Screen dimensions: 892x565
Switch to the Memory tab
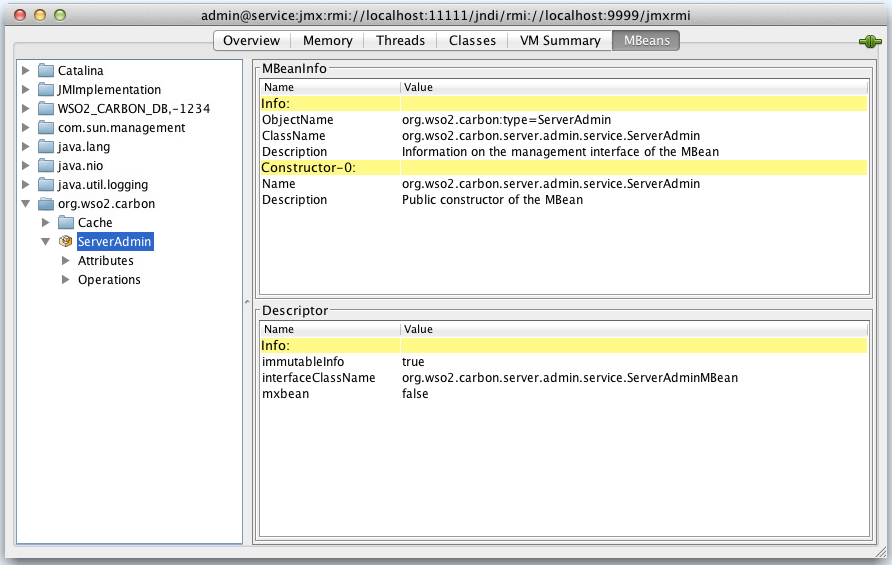[327, 41]
